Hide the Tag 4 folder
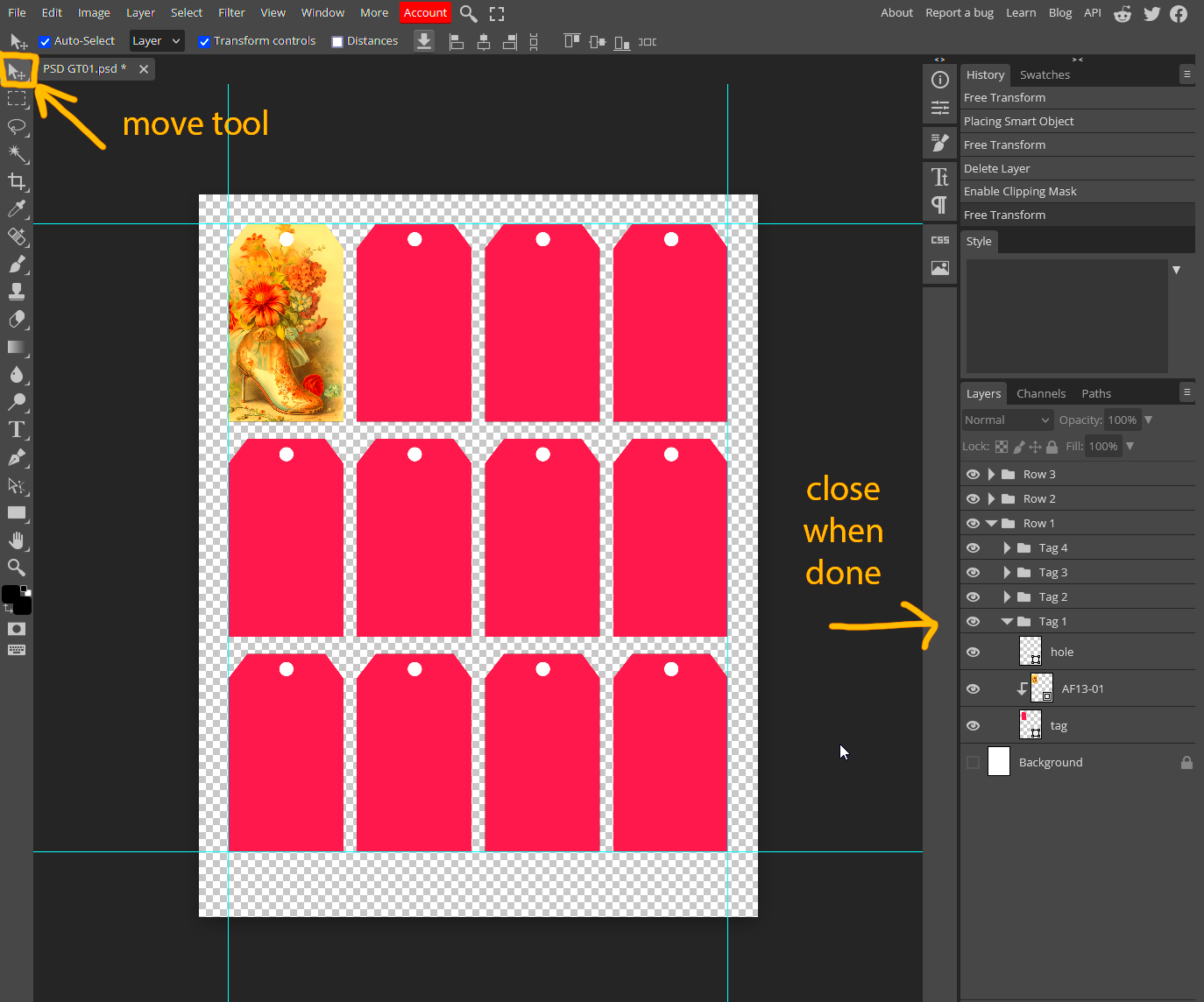Screen dimensions: 1204x1002 [x=973, y=547]
